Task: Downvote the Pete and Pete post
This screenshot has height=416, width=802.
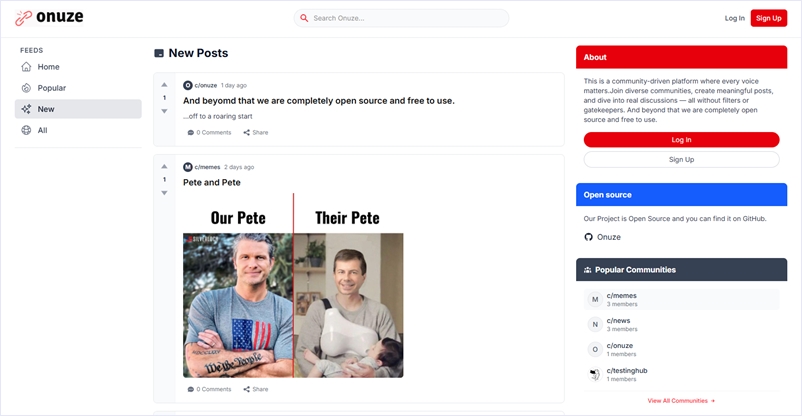Action: tap(164, 193)
